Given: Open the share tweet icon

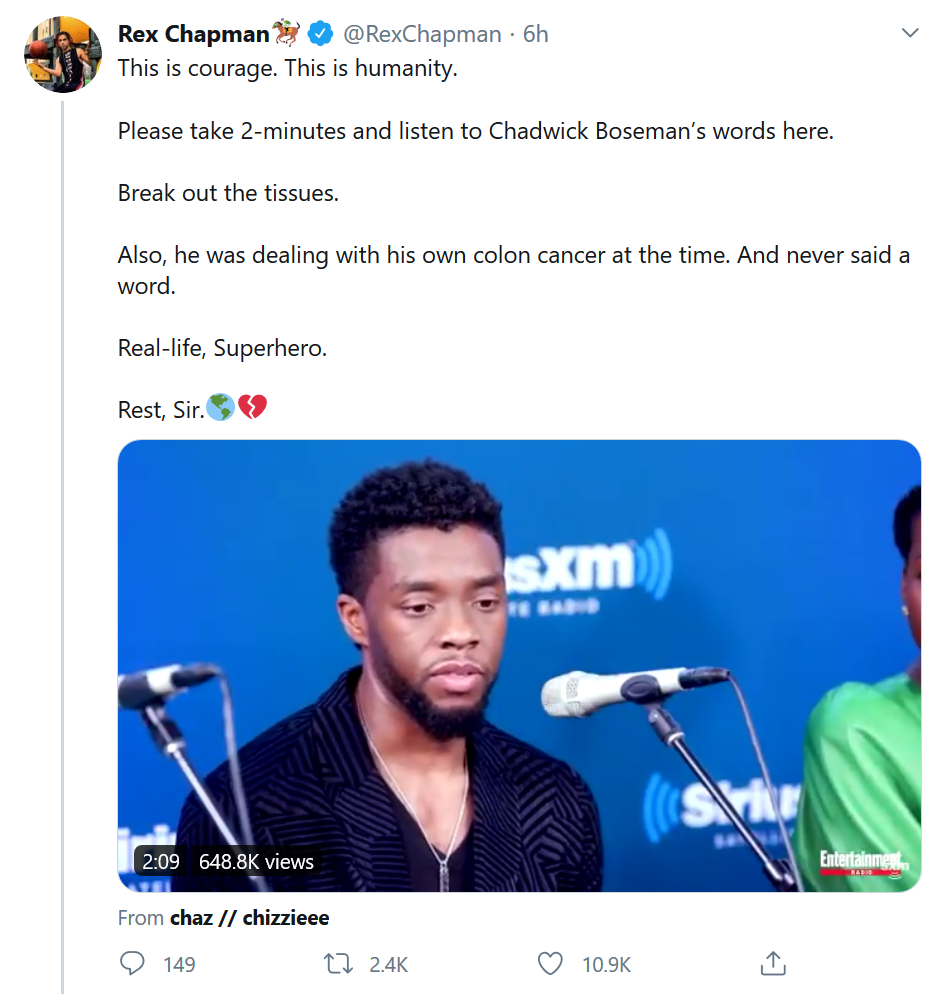Looking at the screenshot, I should coord(772,964).
